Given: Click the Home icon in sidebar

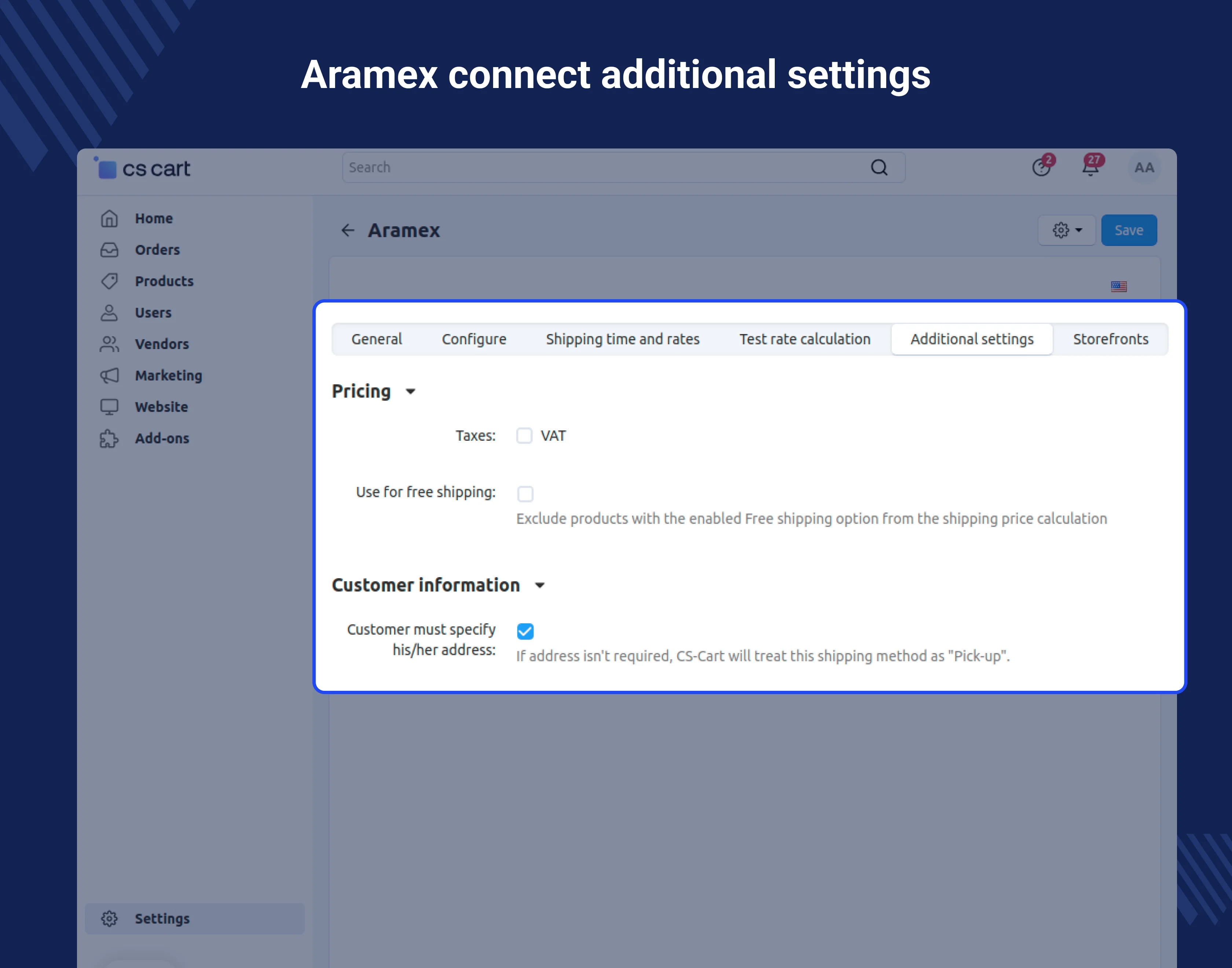Looking at the screenshot, I should click(109, 218).
